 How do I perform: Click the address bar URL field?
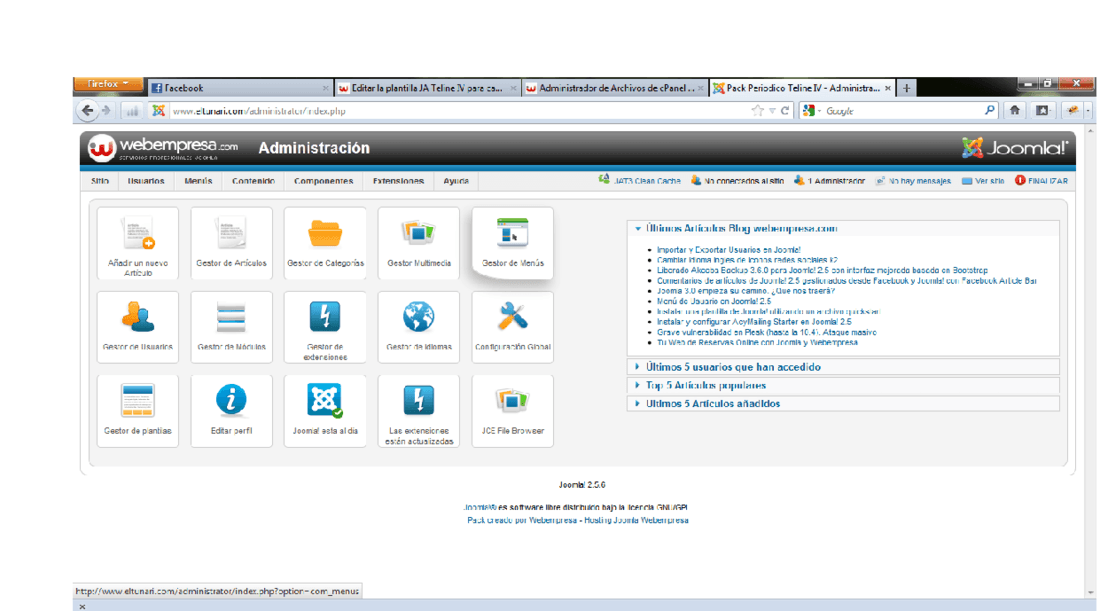(460, 111)
